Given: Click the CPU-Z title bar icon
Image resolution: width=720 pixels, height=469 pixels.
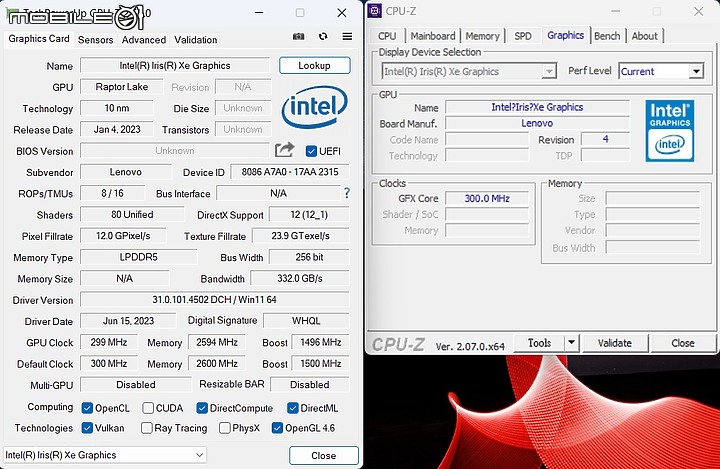Looking at the screenshot, I should (374, 11).
